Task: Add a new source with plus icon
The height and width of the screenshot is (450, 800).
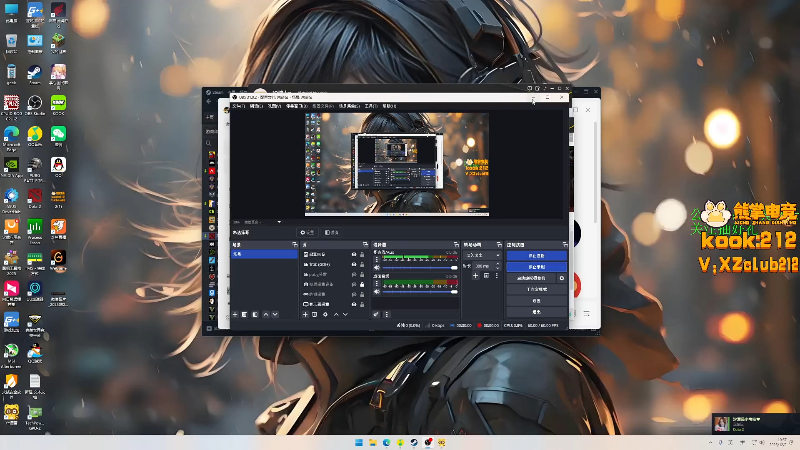Action: tap(305, 314)
